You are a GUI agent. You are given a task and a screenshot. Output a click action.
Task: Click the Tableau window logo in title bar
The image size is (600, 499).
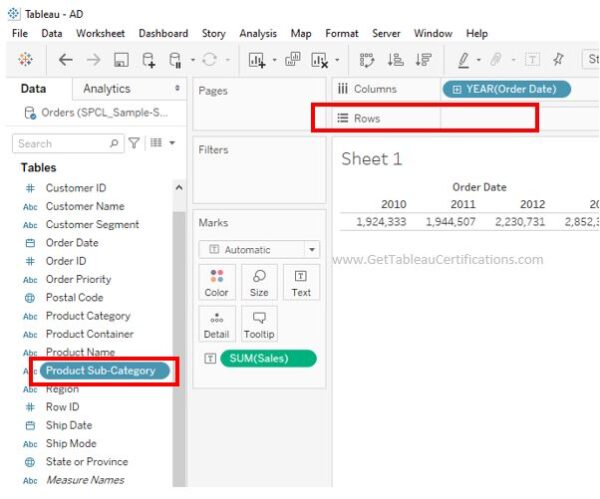(x=13, y=14)
